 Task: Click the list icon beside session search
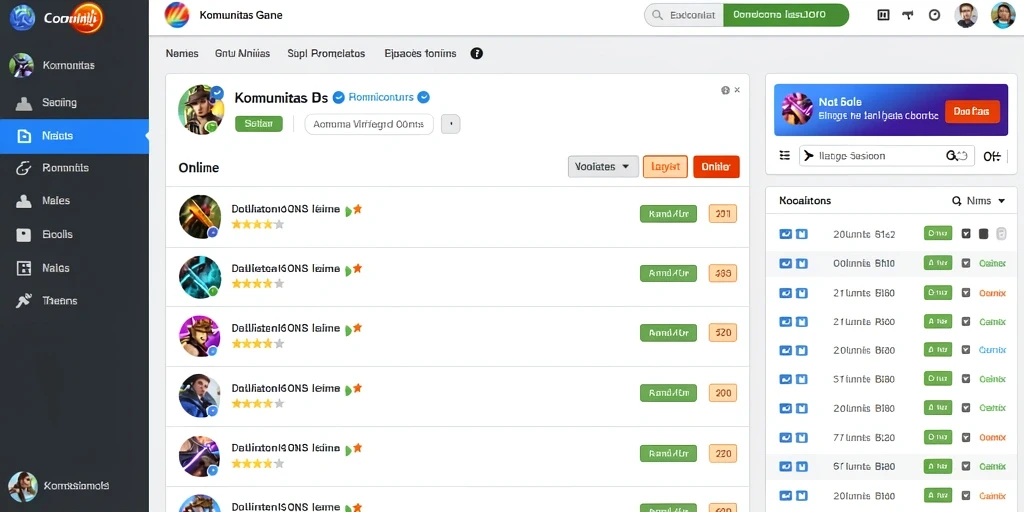click(x=784, y=155)
